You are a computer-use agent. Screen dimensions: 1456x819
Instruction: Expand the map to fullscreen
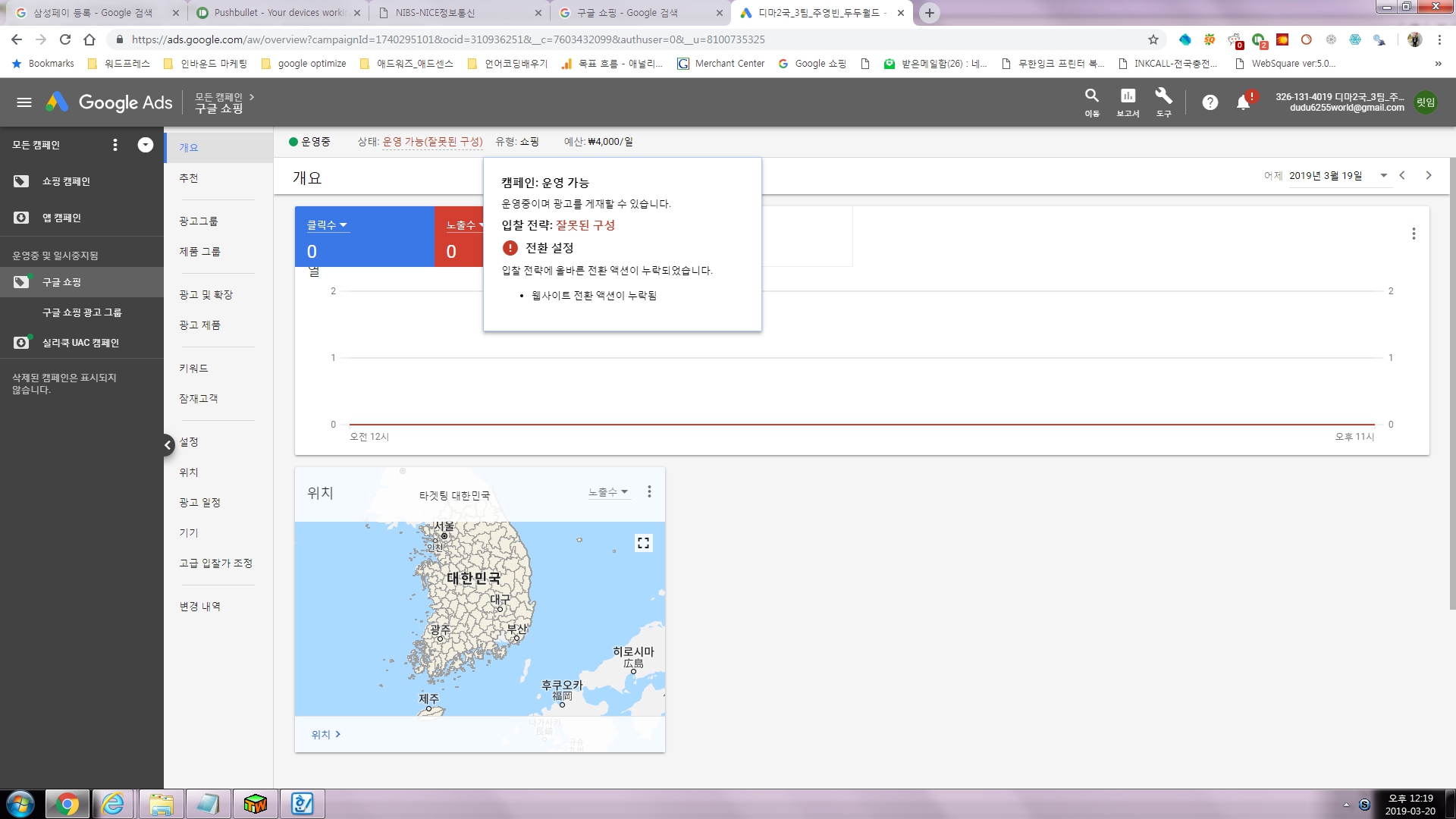coord(643,543)
